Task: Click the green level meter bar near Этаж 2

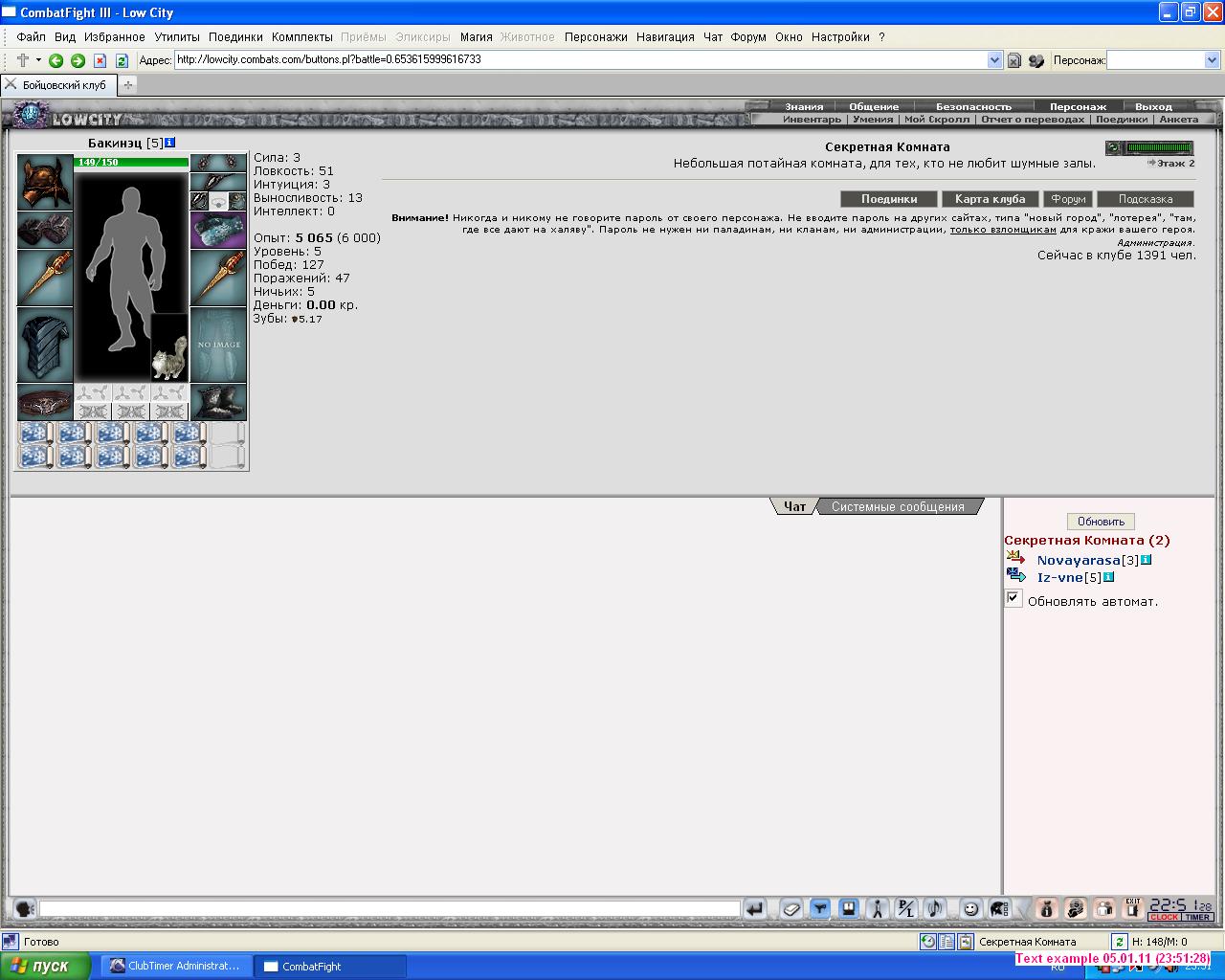Action: coord(1159,148)
